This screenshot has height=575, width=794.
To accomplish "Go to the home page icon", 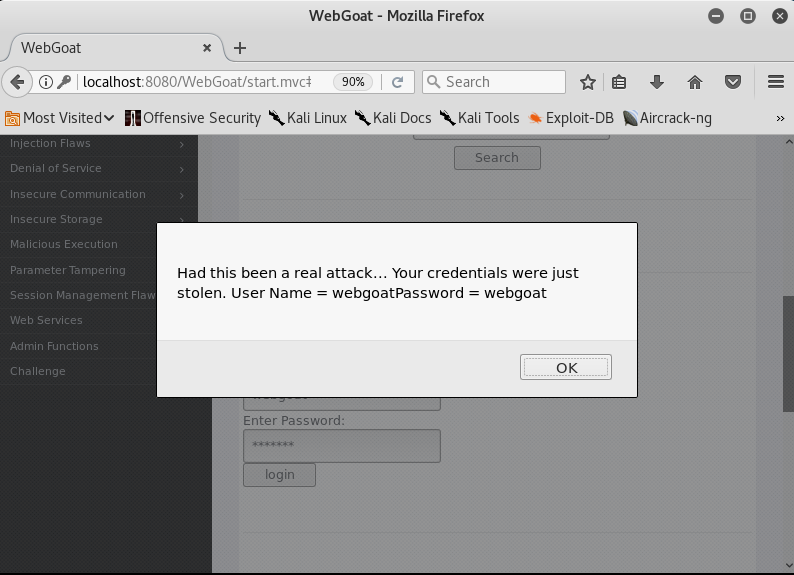I will click(x=695, y=82).
